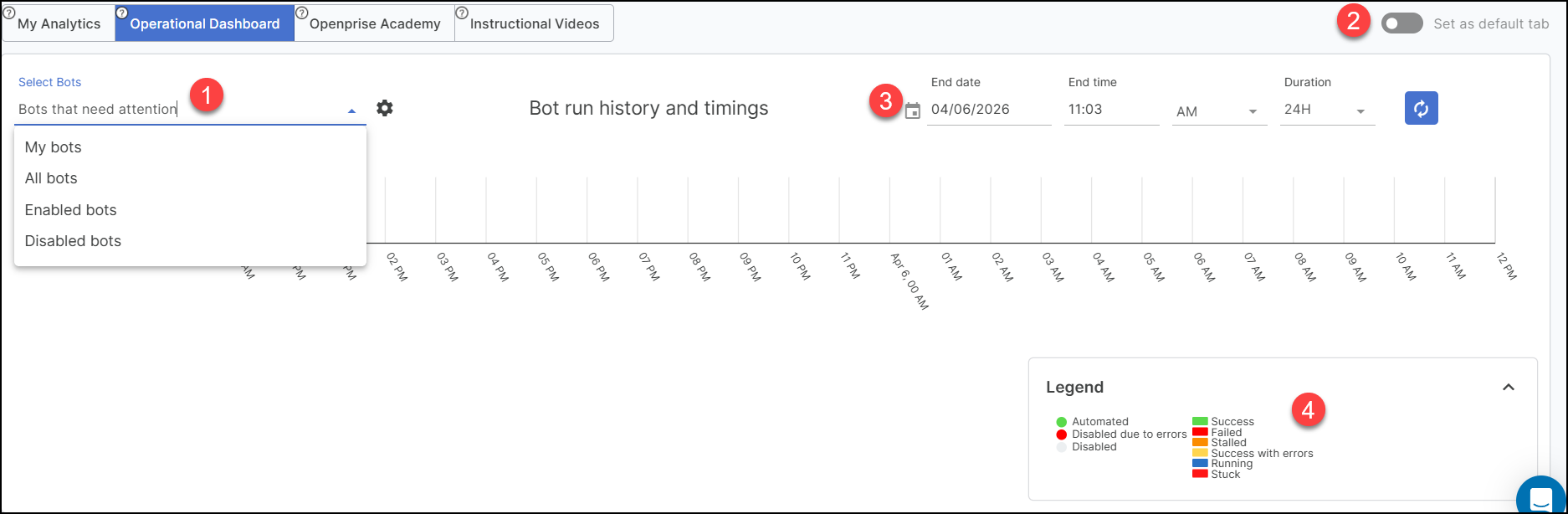Click the blue Running legend swatch
The width and height of the screenshot is (1568, 514).
[1200, 464]
